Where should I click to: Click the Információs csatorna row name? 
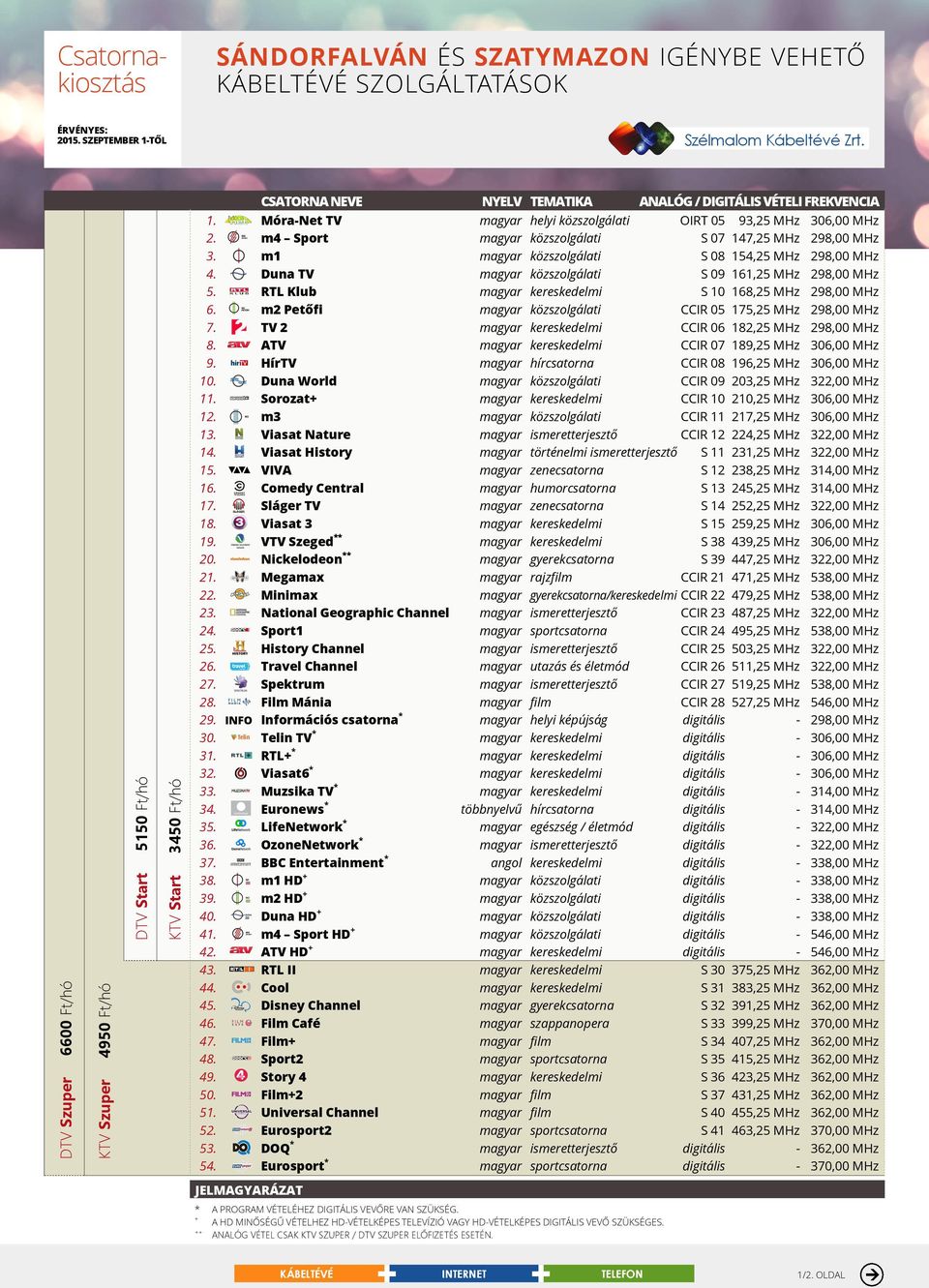click(x=330, y=720)
